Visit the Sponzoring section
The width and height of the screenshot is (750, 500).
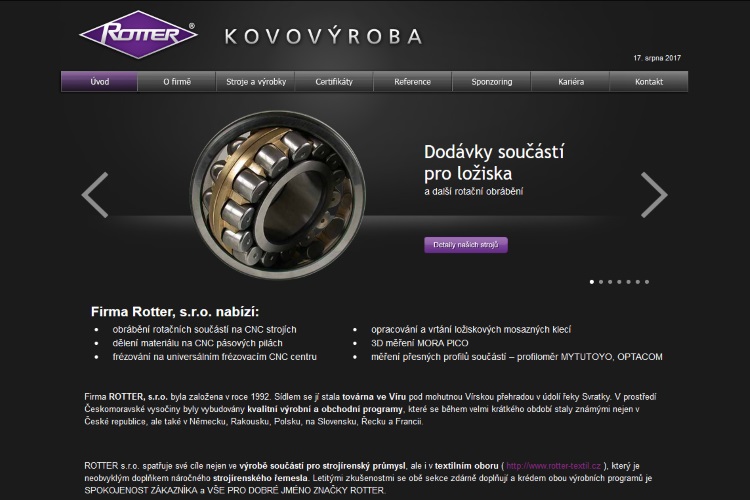pos(492,81)
